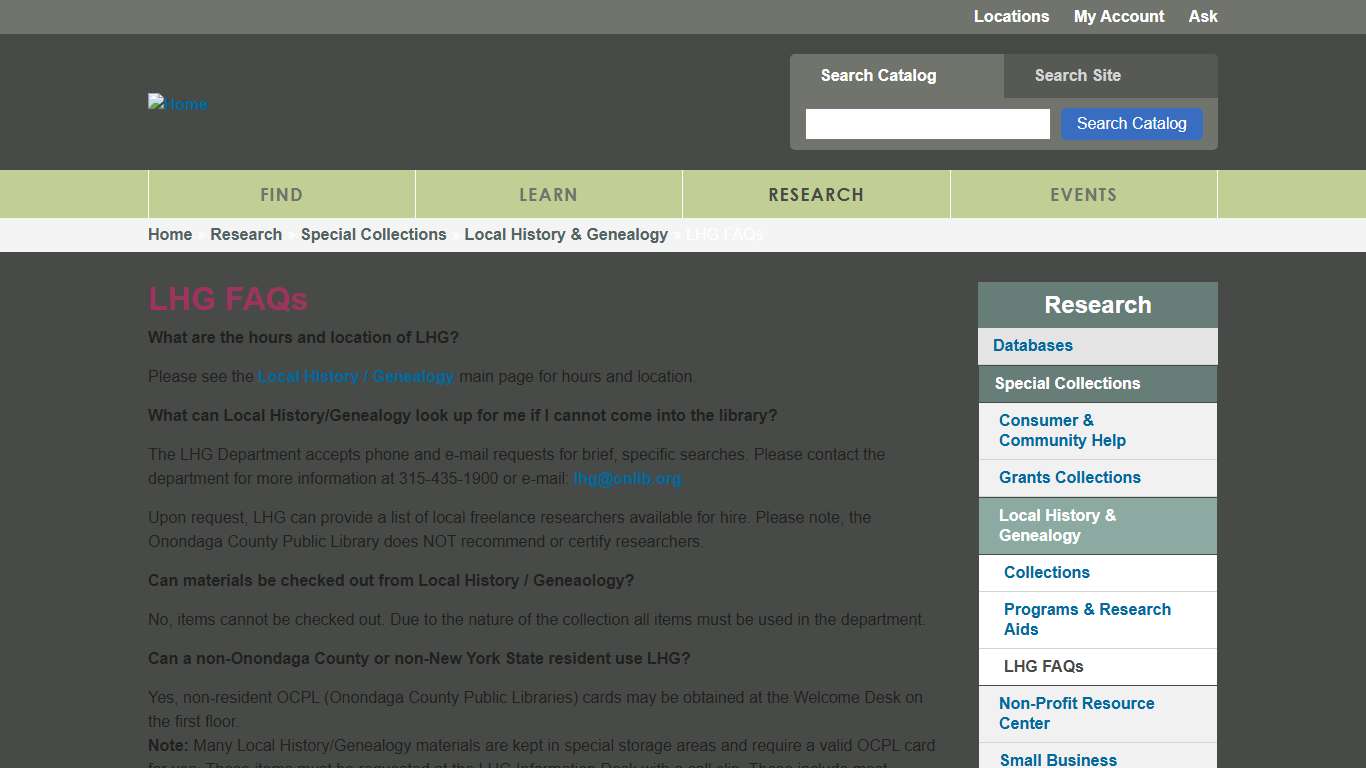
Task: Open the LEARN navigation menu
Action: coord(548,194)
